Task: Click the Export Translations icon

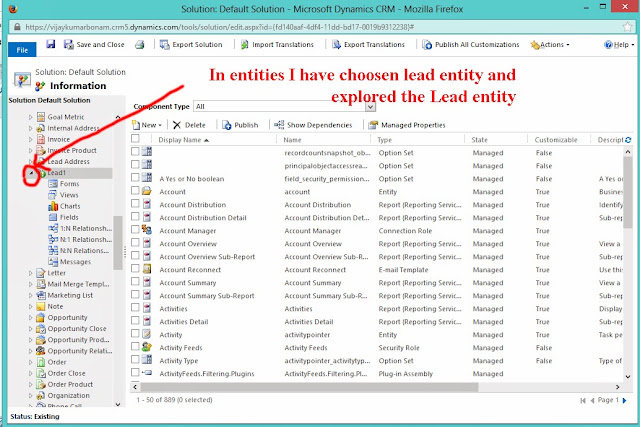Action: (x=336, y=44)
